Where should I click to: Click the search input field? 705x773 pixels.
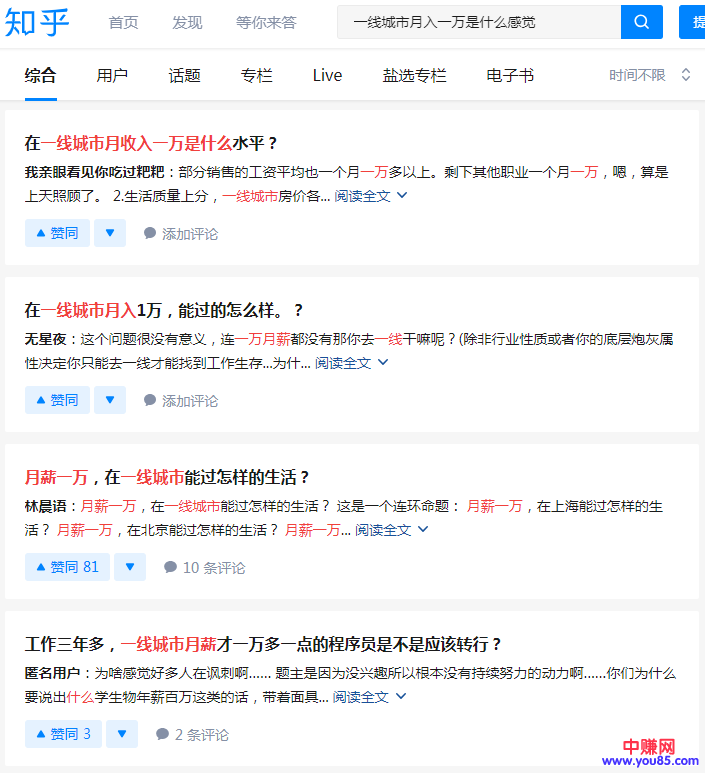pos(477,22)
